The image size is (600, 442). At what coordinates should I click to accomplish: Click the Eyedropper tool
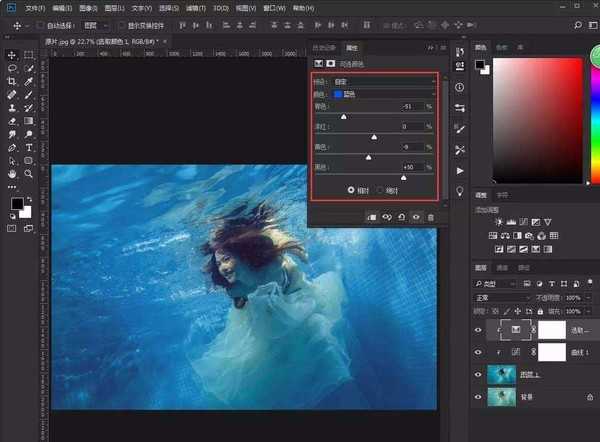(x=29, y=81)
